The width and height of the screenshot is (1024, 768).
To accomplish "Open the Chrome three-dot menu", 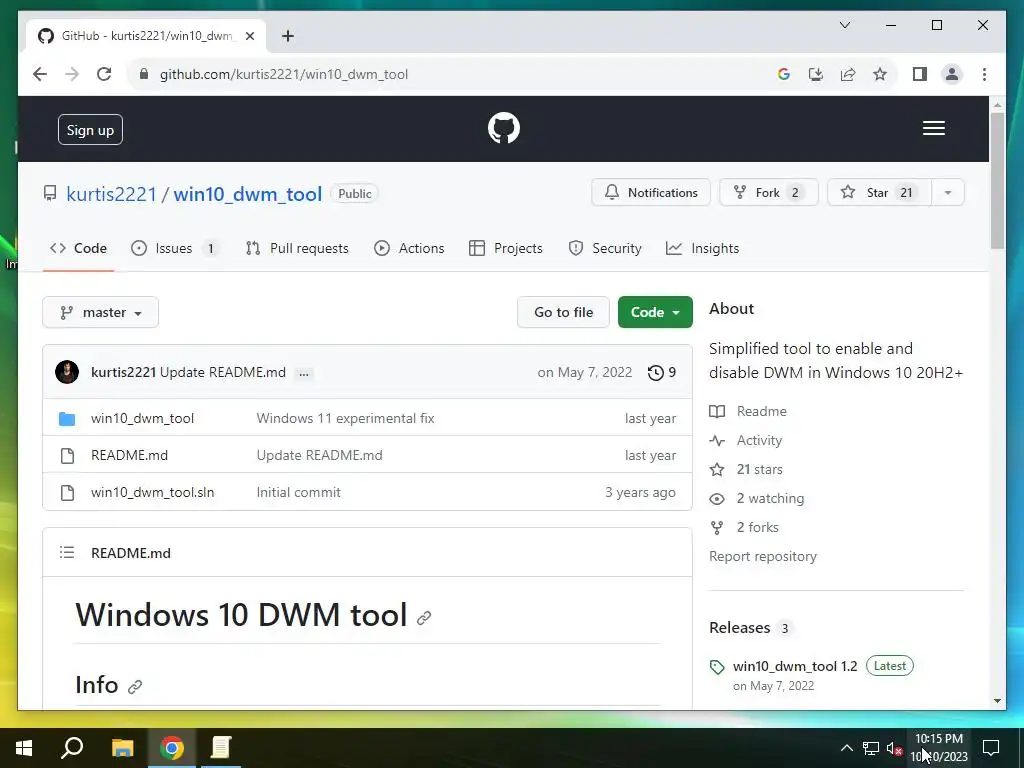I will pyautogui.click(x=984, y=74).
